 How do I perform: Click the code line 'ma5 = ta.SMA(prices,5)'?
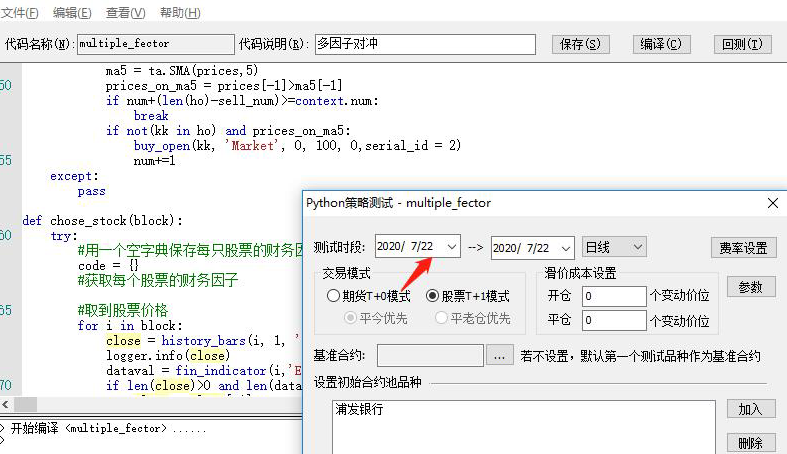(x=182, y=70)
